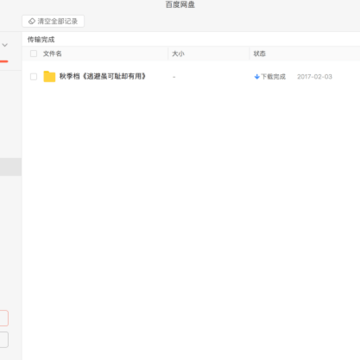Select the file name 秋季档《逃避虽可耻却有用》

click(x=103, y=76)
